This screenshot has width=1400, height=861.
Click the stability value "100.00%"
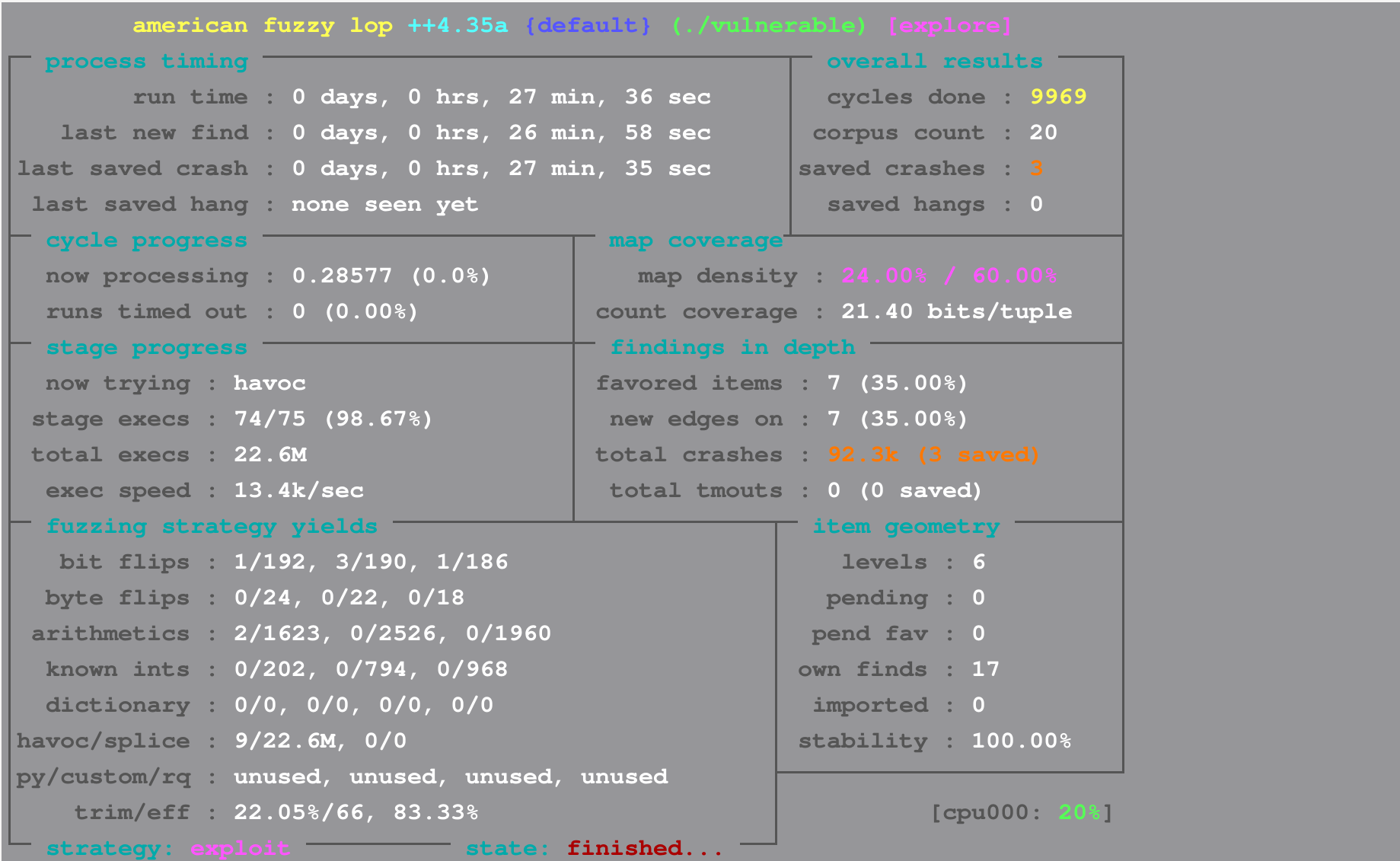(x=1022, y=741)
